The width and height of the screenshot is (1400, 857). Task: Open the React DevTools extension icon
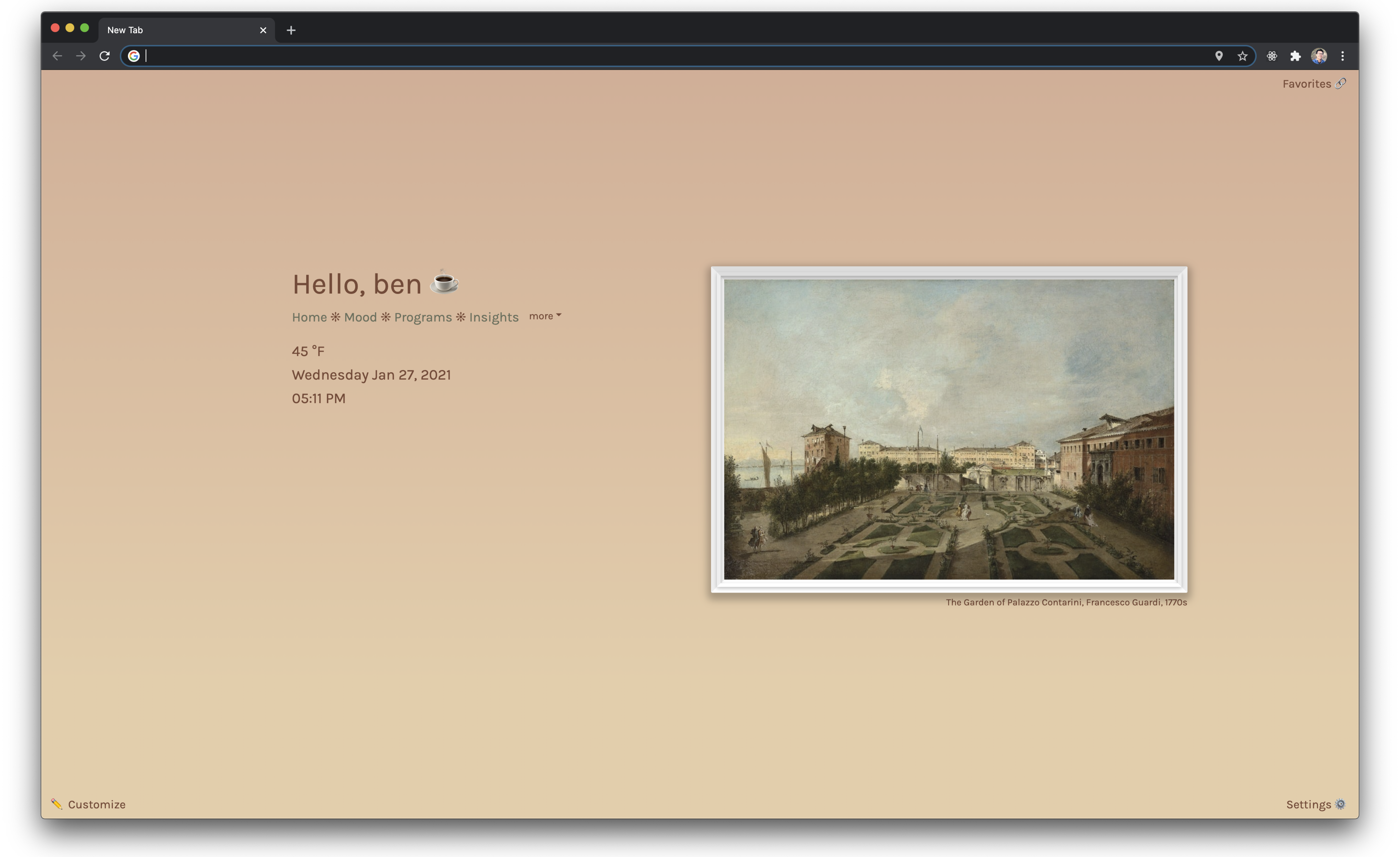coord(1272,56)
